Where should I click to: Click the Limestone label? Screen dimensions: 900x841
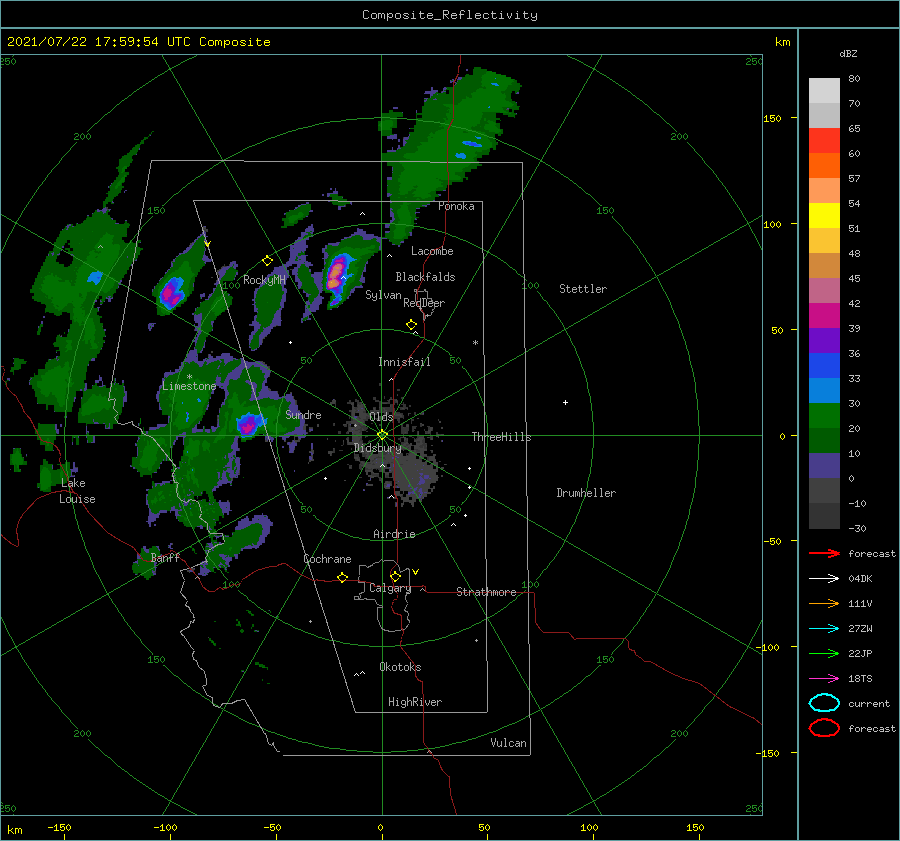pyautogui.click(x=189, y=386)
